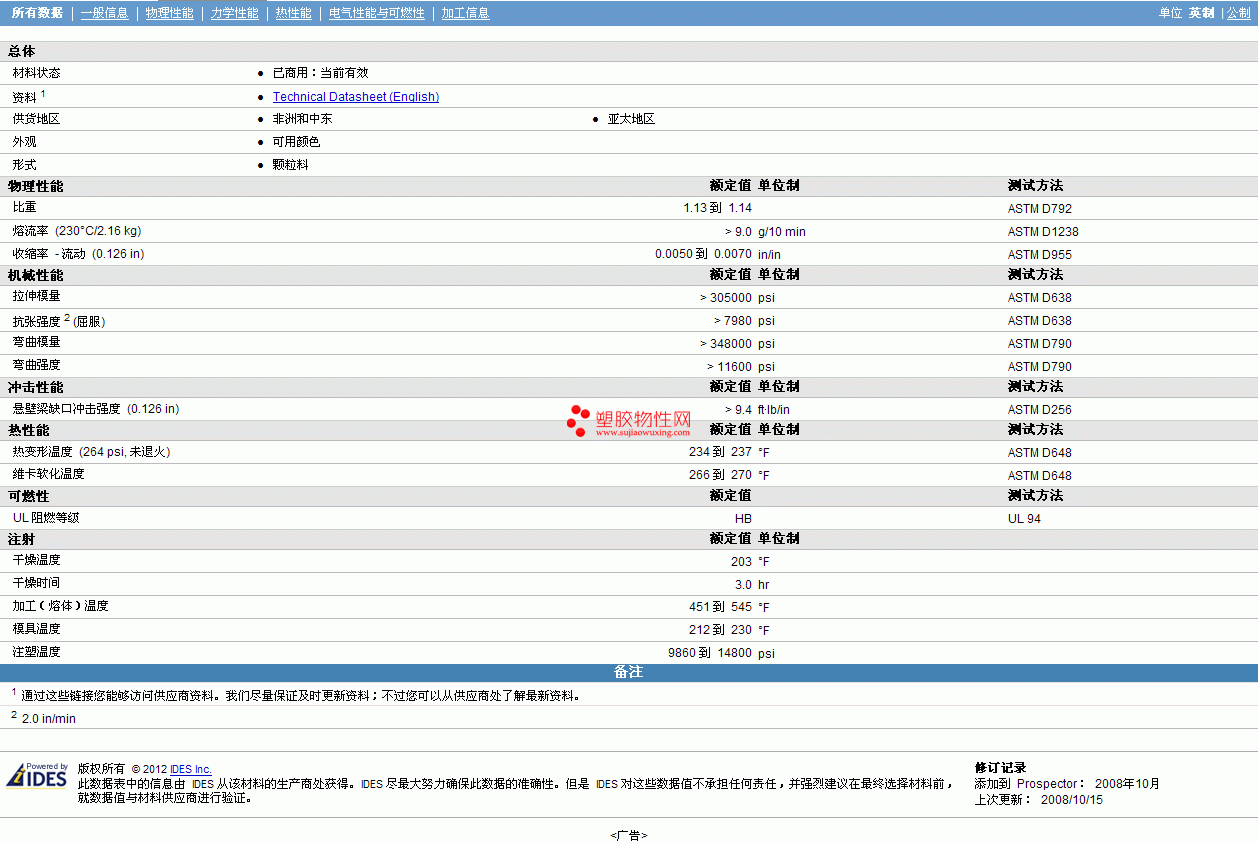Click the <广告> placeholder text
Viewport: 1258px width, 843px height.
click(629, 836)
